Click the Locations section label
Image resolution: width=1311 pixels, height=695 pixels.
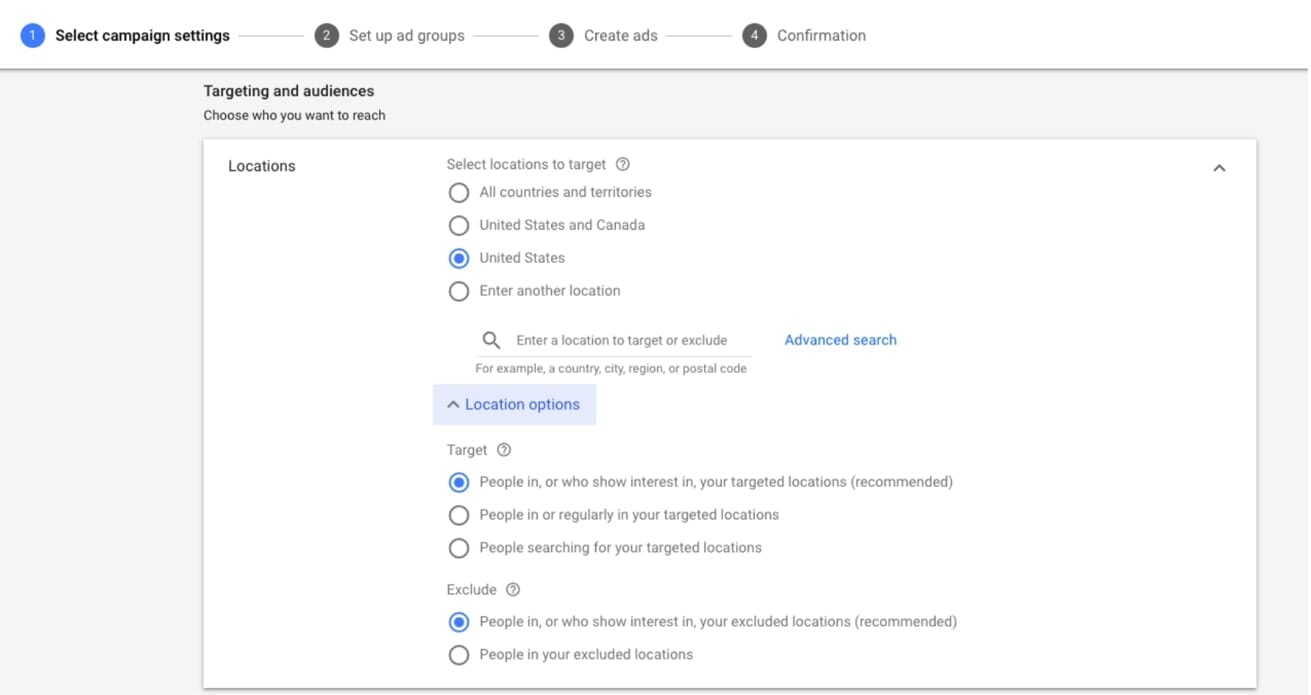(x=262, y=166)
